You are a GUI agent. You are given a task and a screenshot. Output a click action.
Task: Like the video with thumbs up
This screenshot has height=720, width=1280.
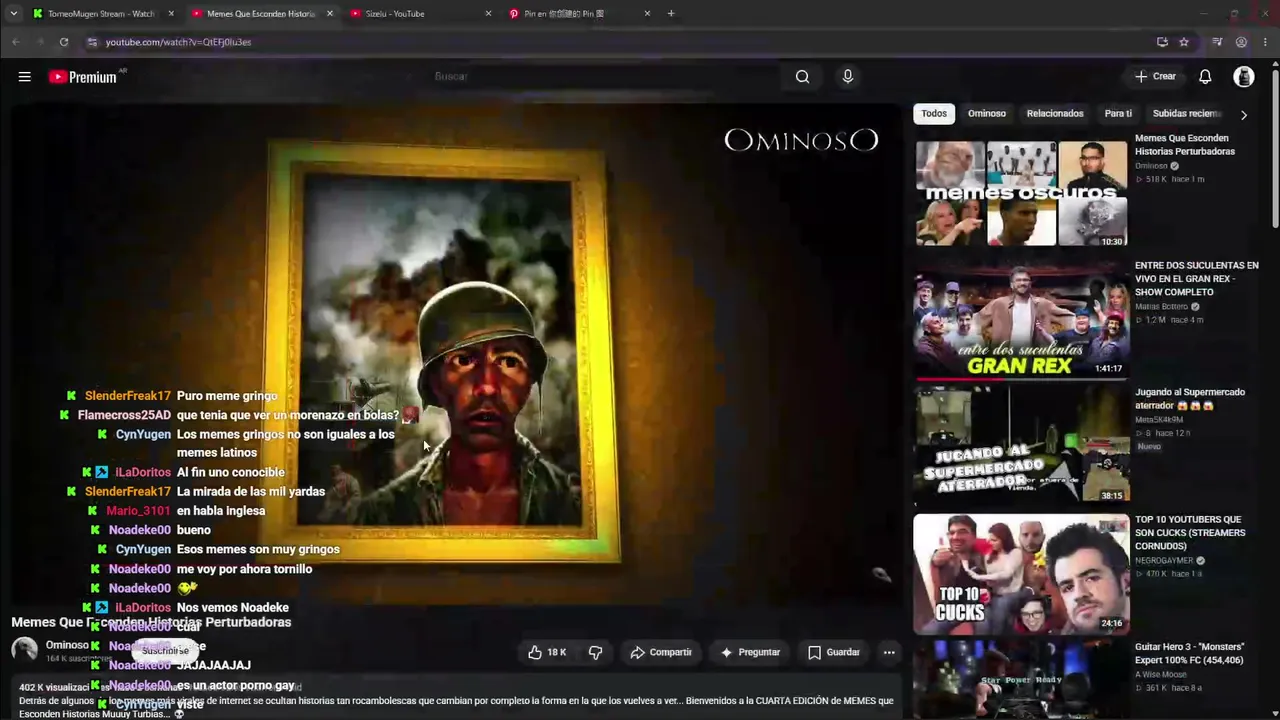coord(547,652)
